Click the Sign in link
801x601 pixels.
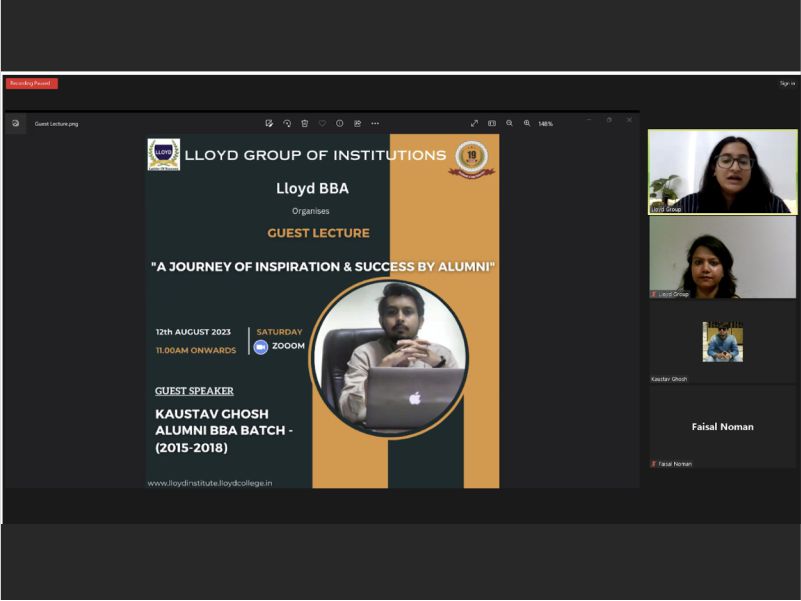[x=787, y=83]
